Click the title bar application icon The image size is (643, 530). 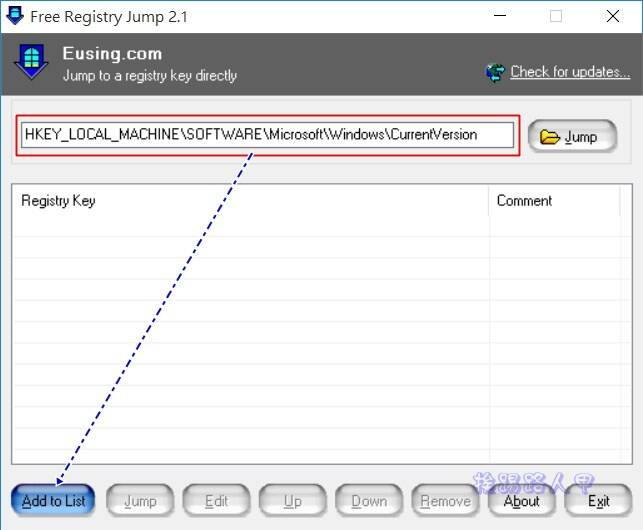coord(15,16)
